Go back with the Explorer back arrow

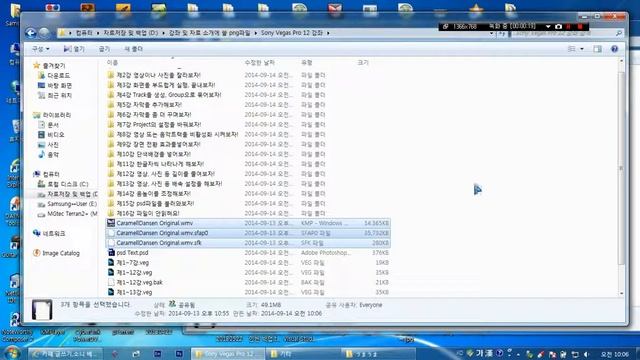tap(31, 33)
